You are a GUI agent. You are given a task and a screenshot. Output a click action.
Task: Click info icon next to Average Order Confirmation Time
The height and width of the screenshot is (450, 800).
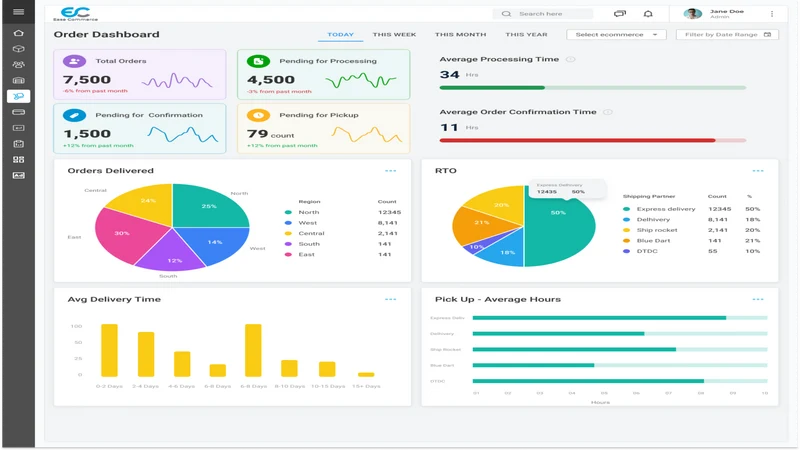coord(608,112)
